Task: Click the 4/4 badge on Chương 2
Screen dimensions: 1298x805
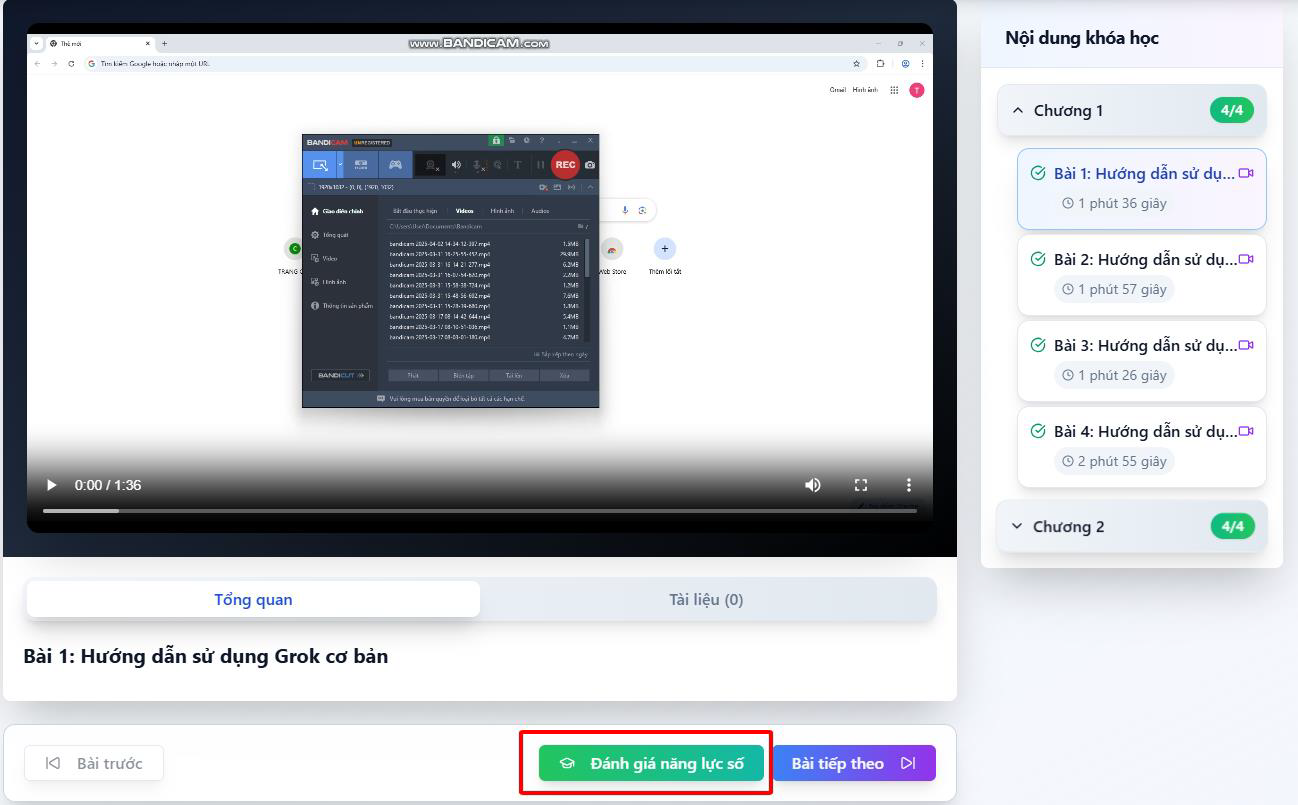Action: click(x=1232, y=526)
